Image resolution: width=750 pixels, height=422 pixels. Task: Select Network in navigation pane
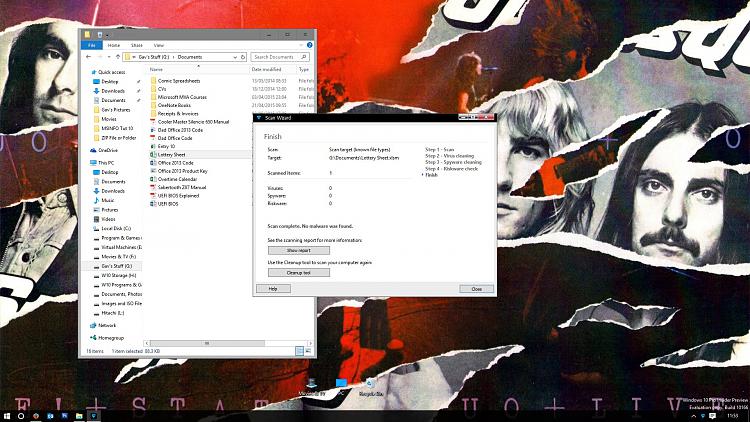coord(107,325)
